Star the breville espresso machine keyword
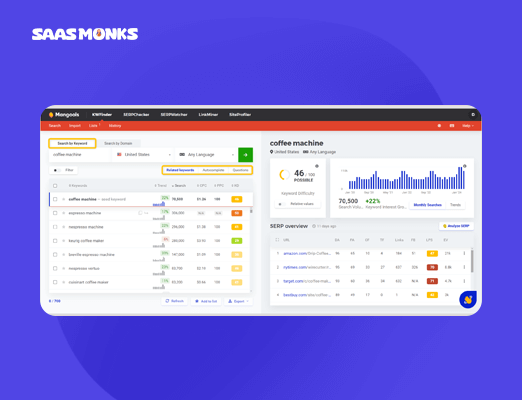The width and height of the screenshot is (522, 400). click(x=63, y=255)
